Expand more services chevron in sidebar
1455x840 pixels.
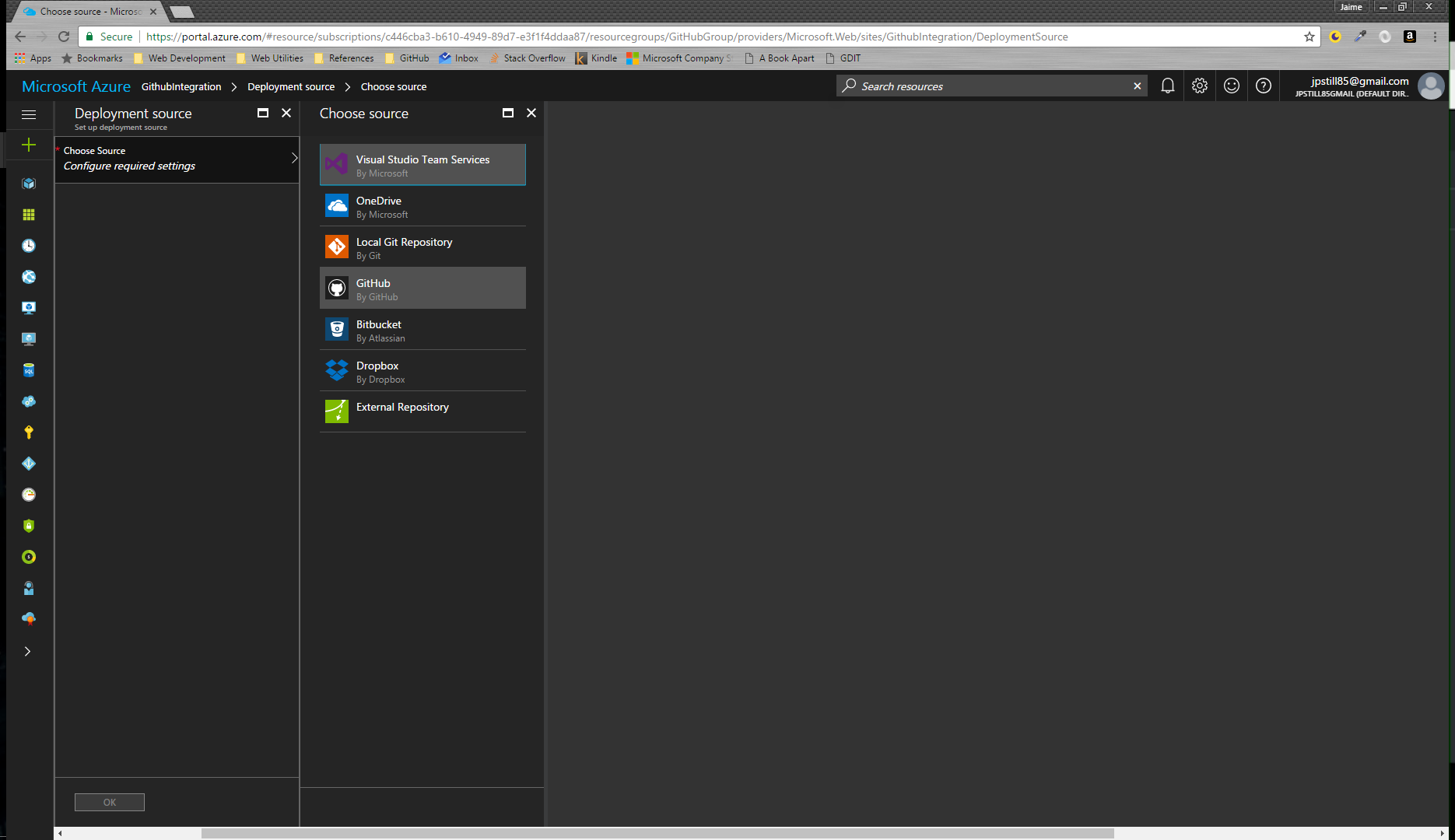point(28,652)
